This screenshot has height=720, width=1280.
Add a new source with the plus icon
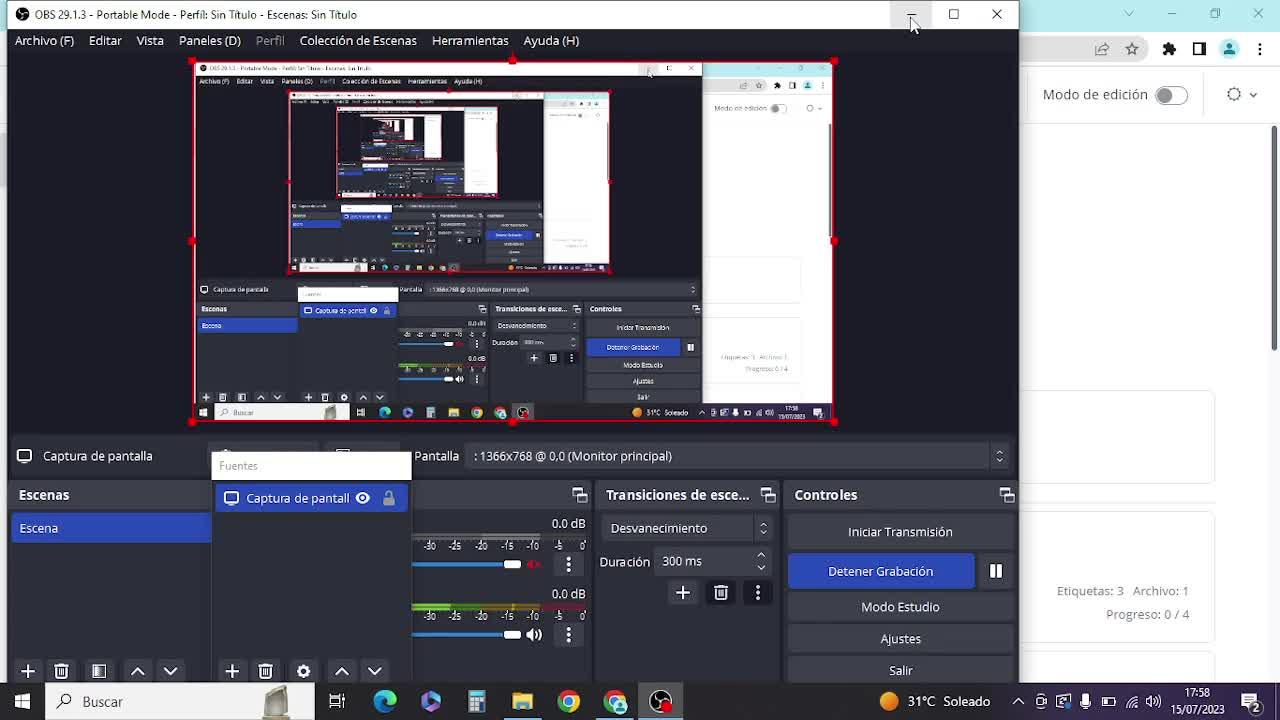[x=232, y=671]
